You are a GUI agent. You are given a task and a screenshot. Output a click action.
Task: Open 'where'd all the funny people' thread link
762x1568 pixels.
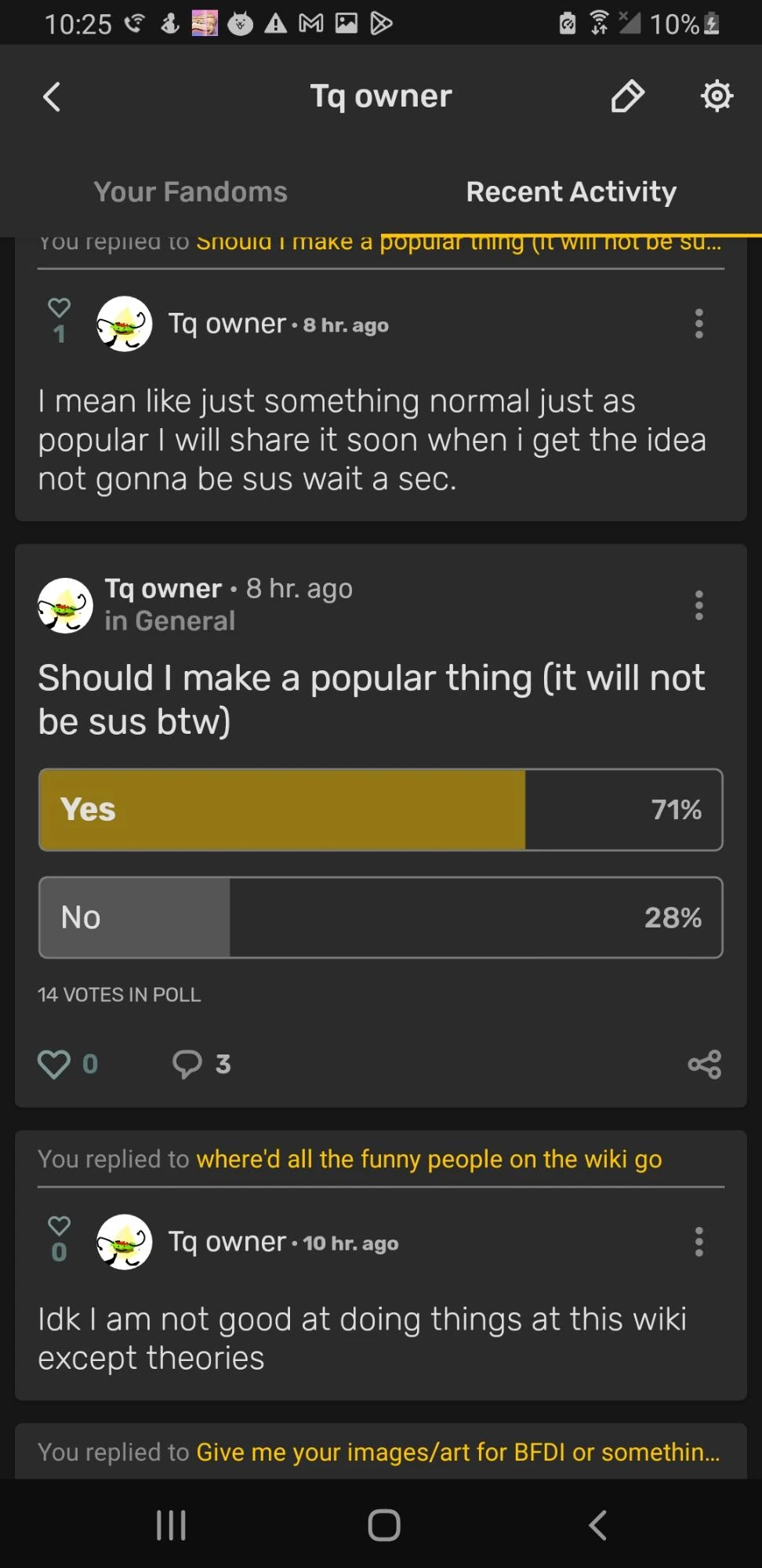pos(429,1159)
